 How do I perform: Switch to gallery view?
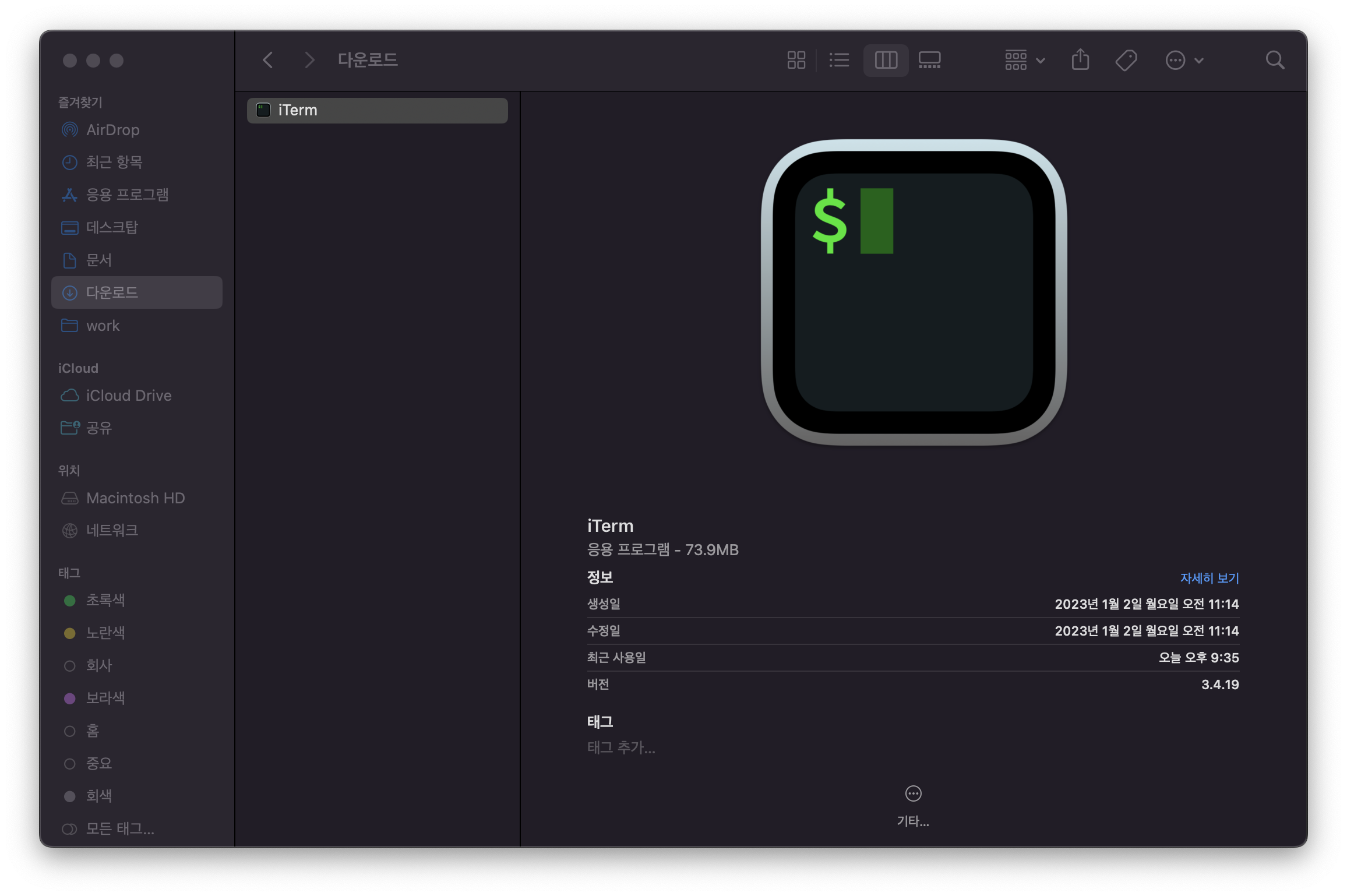pyautogui.click(x=929, y=60)
